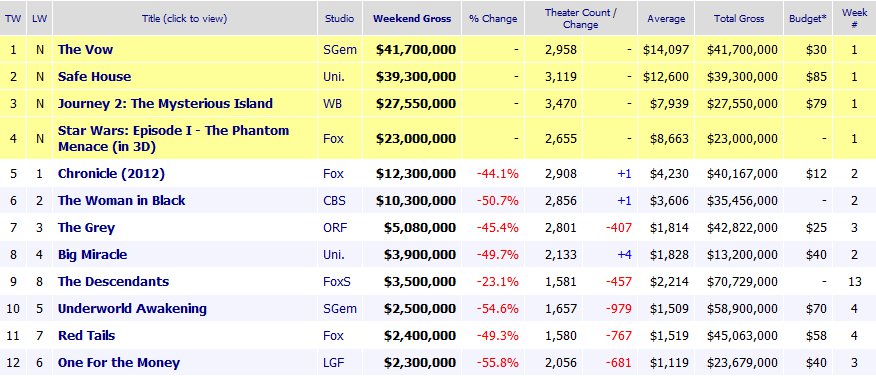The height and width of the screenshot is (376, 876).
Task: Open The Descendants title link
Action: pyautogui.click(x=113, y=281)
